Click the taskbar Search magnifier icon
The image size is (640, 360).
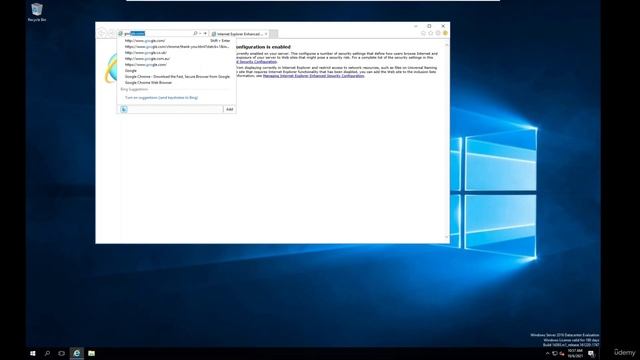47,353
